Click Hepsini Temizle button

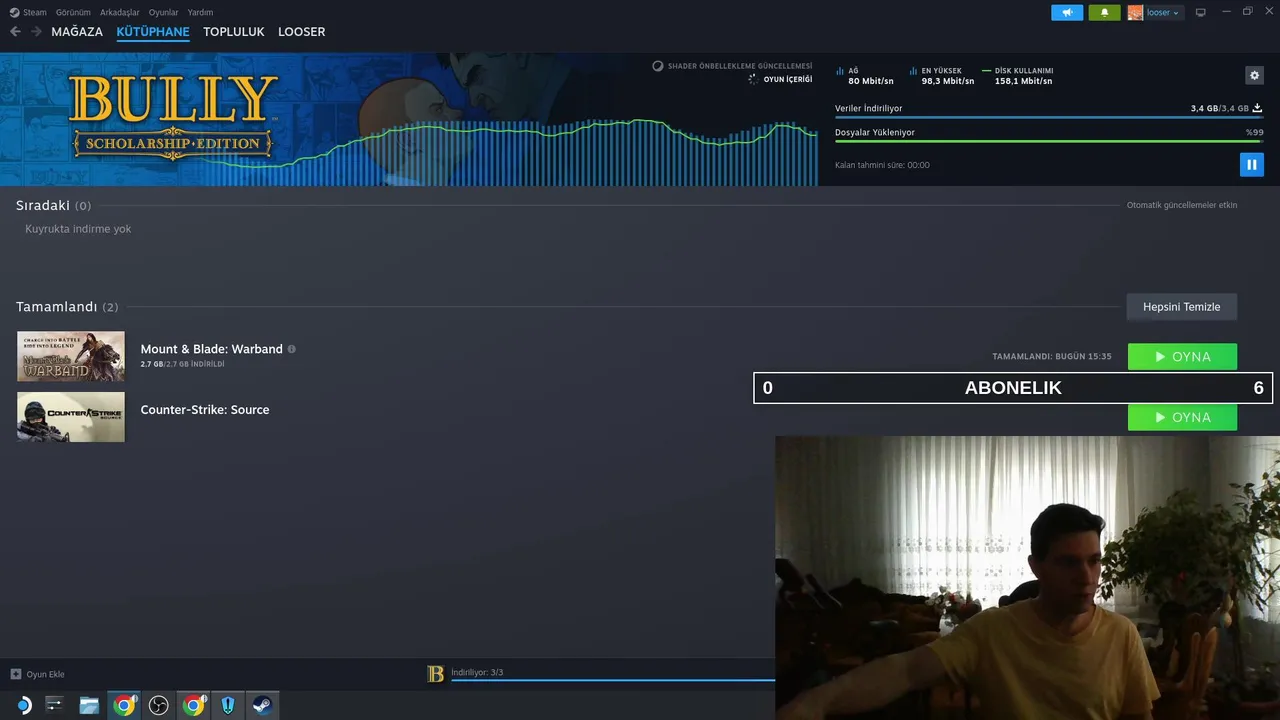point(1181,307)
